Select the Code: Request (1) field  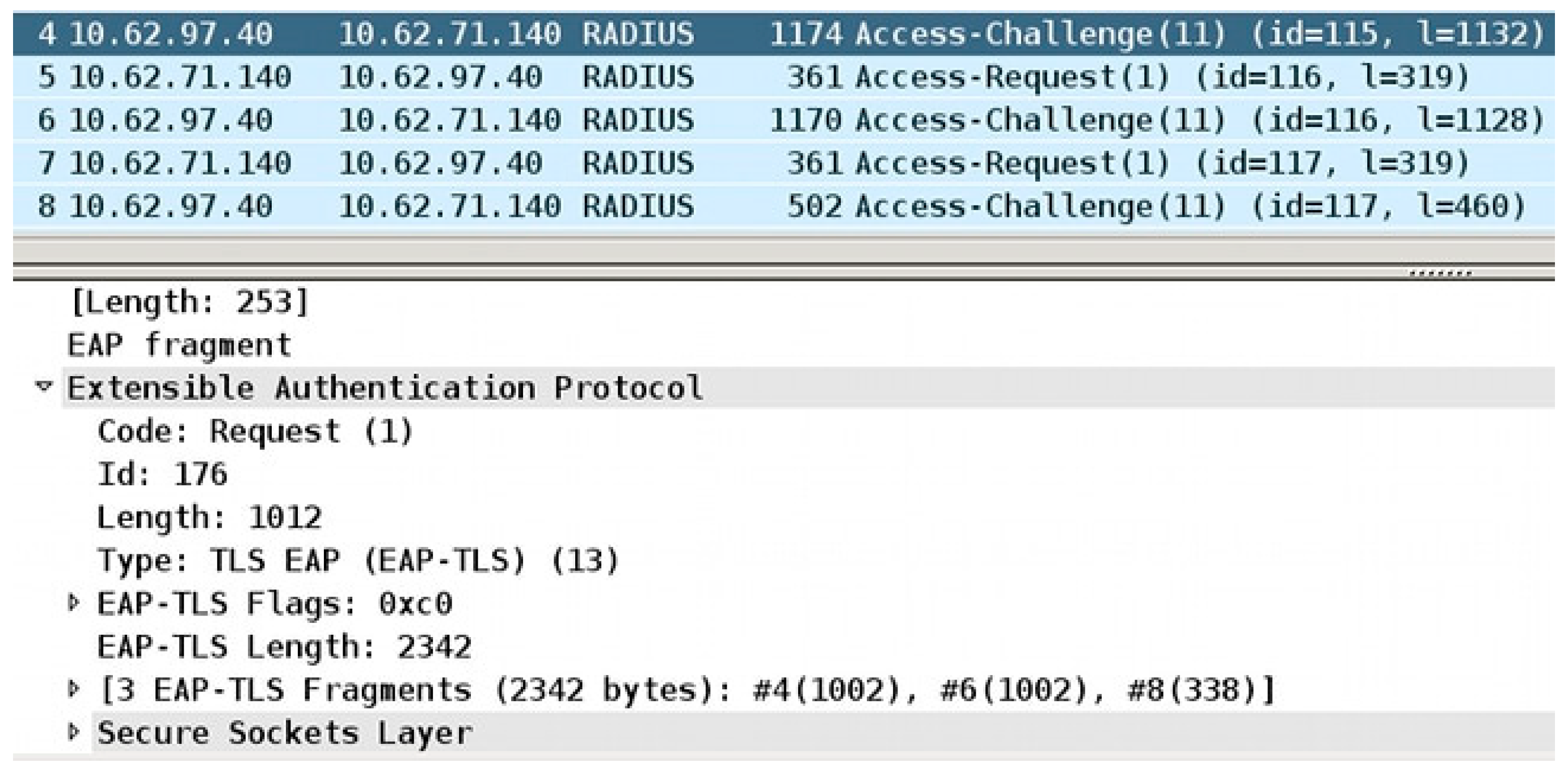(255, 432)
